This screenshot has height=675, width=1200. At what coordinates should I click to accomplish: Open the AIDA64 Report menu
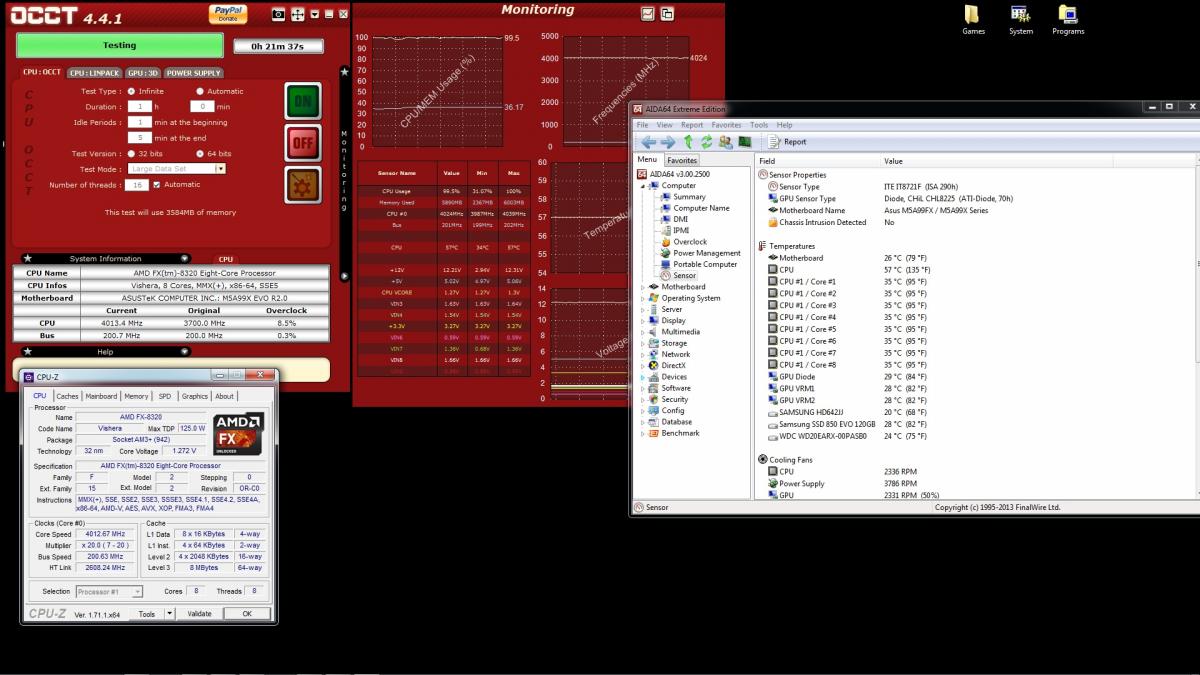692,125
